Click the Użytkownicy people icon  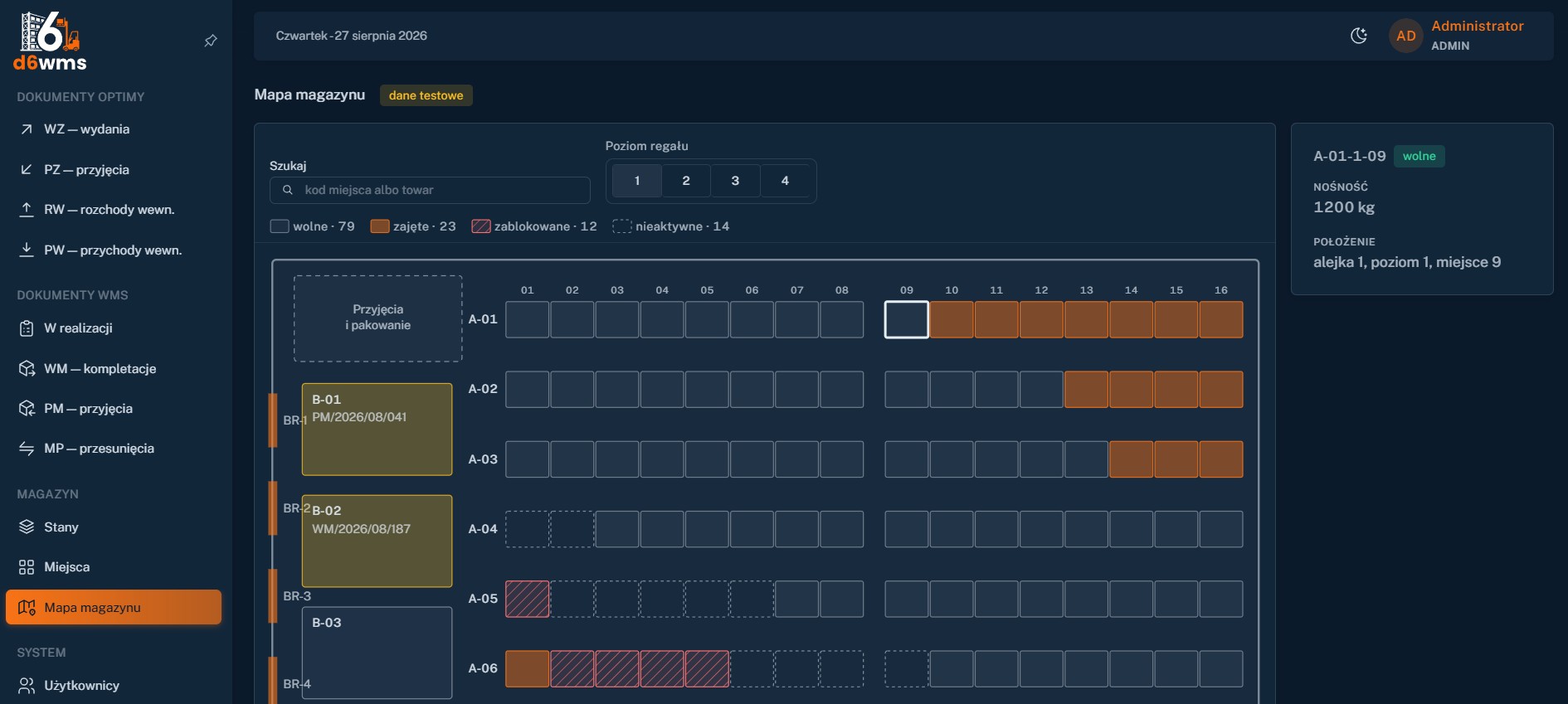[27, 686]
